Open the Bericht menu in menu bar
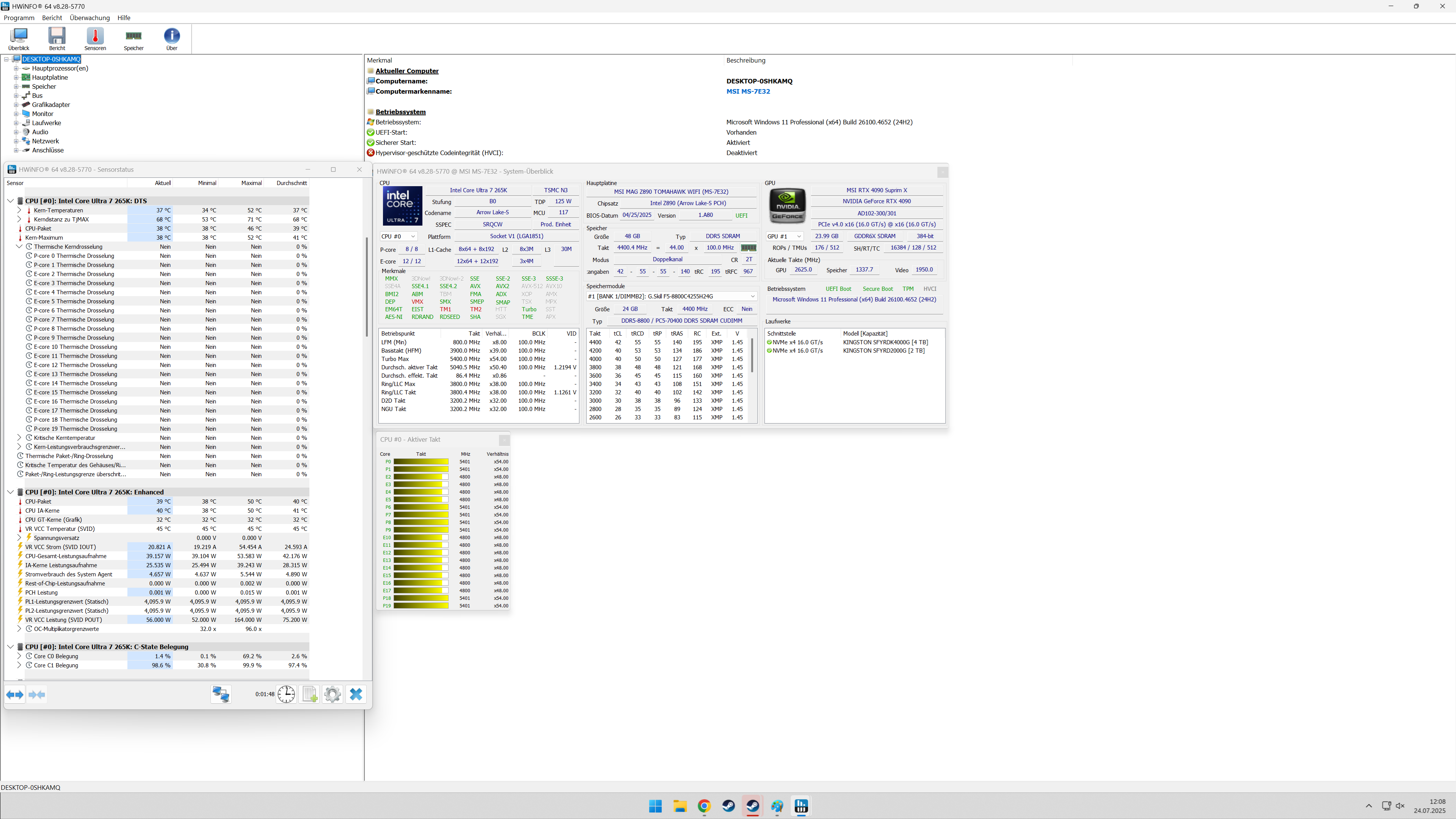This screenshot has width=1456, height=819. pyautogui.click(x=52, y=17)
